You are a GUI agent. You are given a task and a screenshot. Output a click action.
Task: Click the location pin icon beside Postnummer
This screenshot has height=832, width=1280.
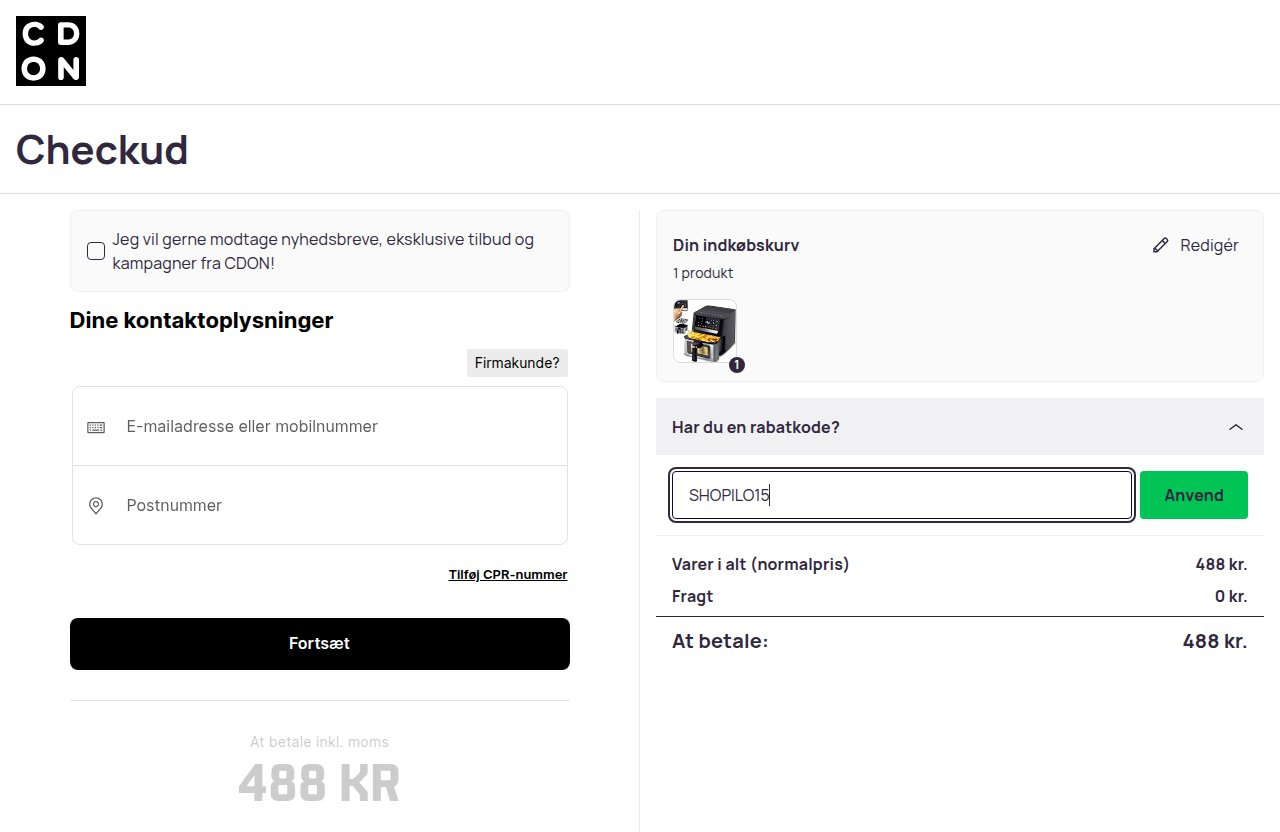click(96, 506)
